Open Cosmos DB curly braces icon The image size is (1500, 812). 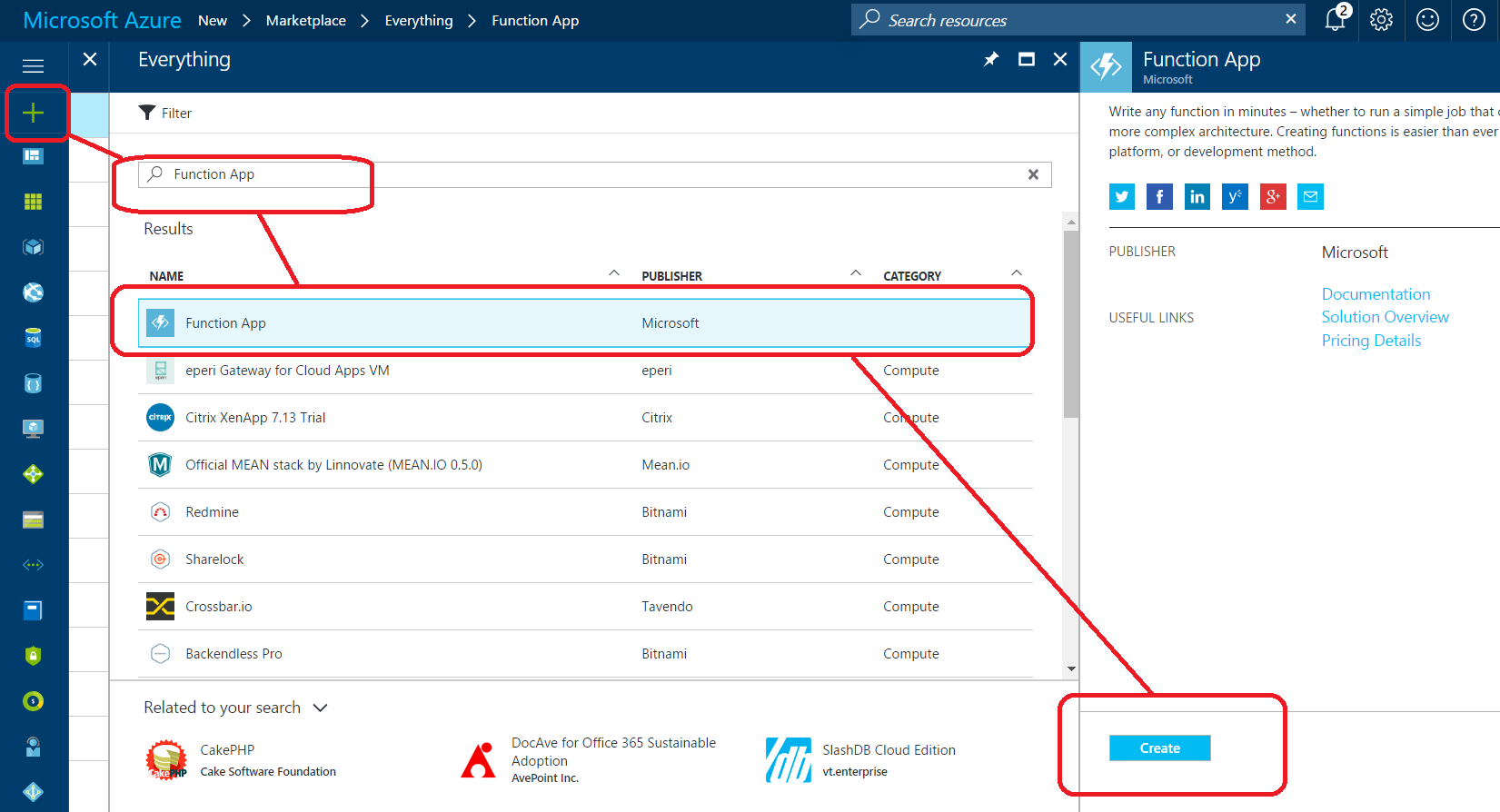tap(34, 383)
